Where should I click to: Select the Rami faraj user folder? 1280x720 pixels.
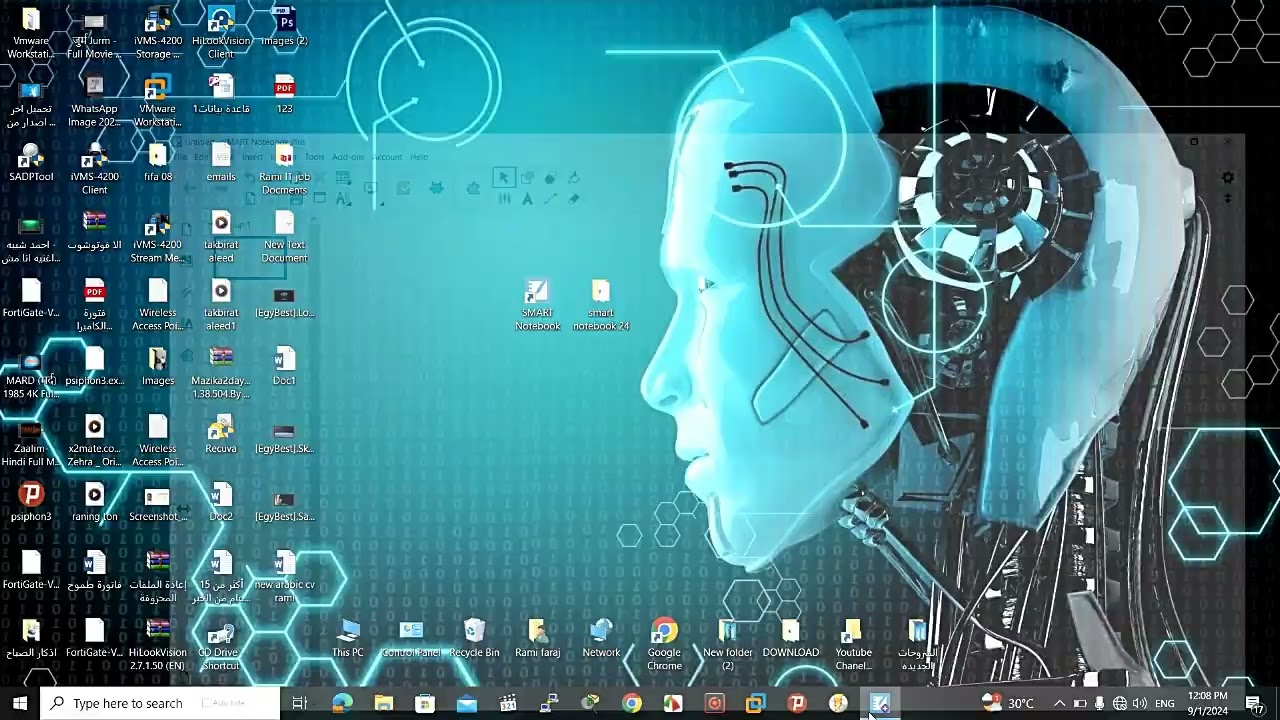click(537, 639)
